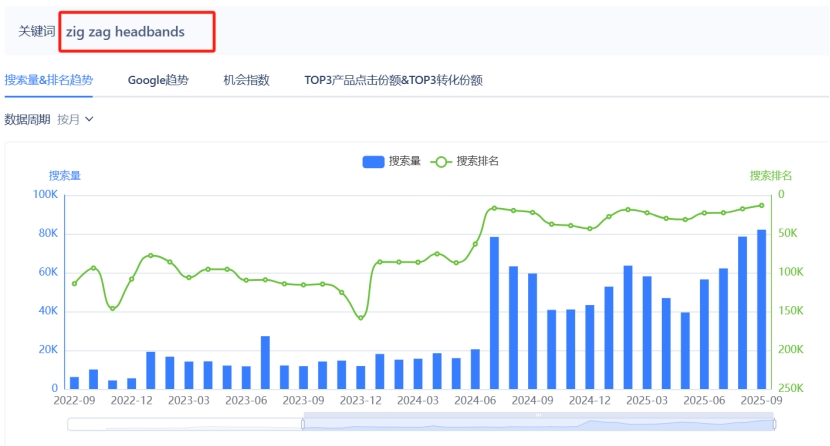Click the keyword field containing zig zag headbands

coord(137,32)
